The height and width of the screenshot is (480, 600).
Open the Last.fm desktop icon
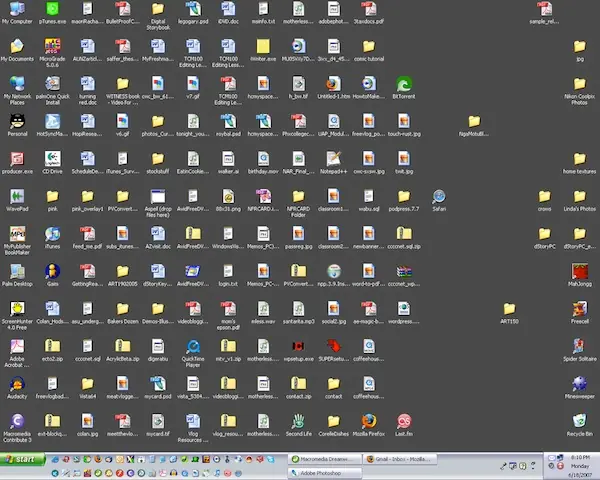(x=404, y=420)
